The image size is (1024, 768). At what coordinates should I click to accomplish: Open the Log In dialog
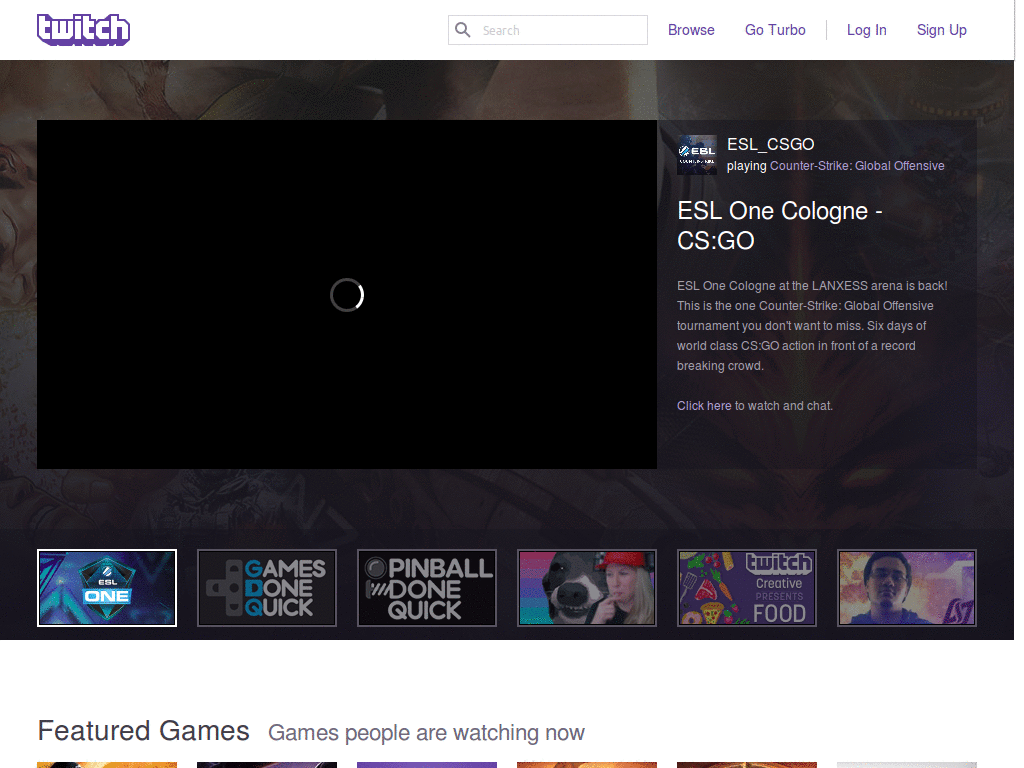[867, 30]
